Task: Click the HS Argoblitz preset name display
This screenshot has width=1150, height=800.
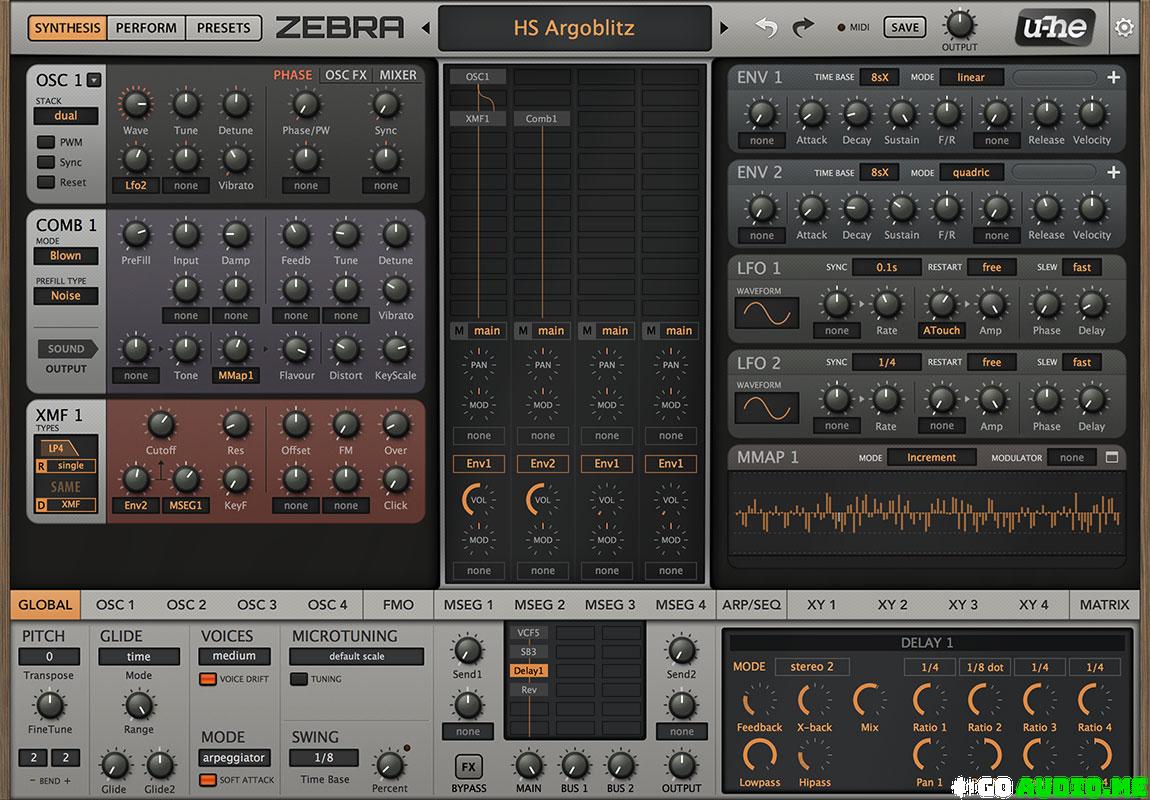Action: pos(574,29)
